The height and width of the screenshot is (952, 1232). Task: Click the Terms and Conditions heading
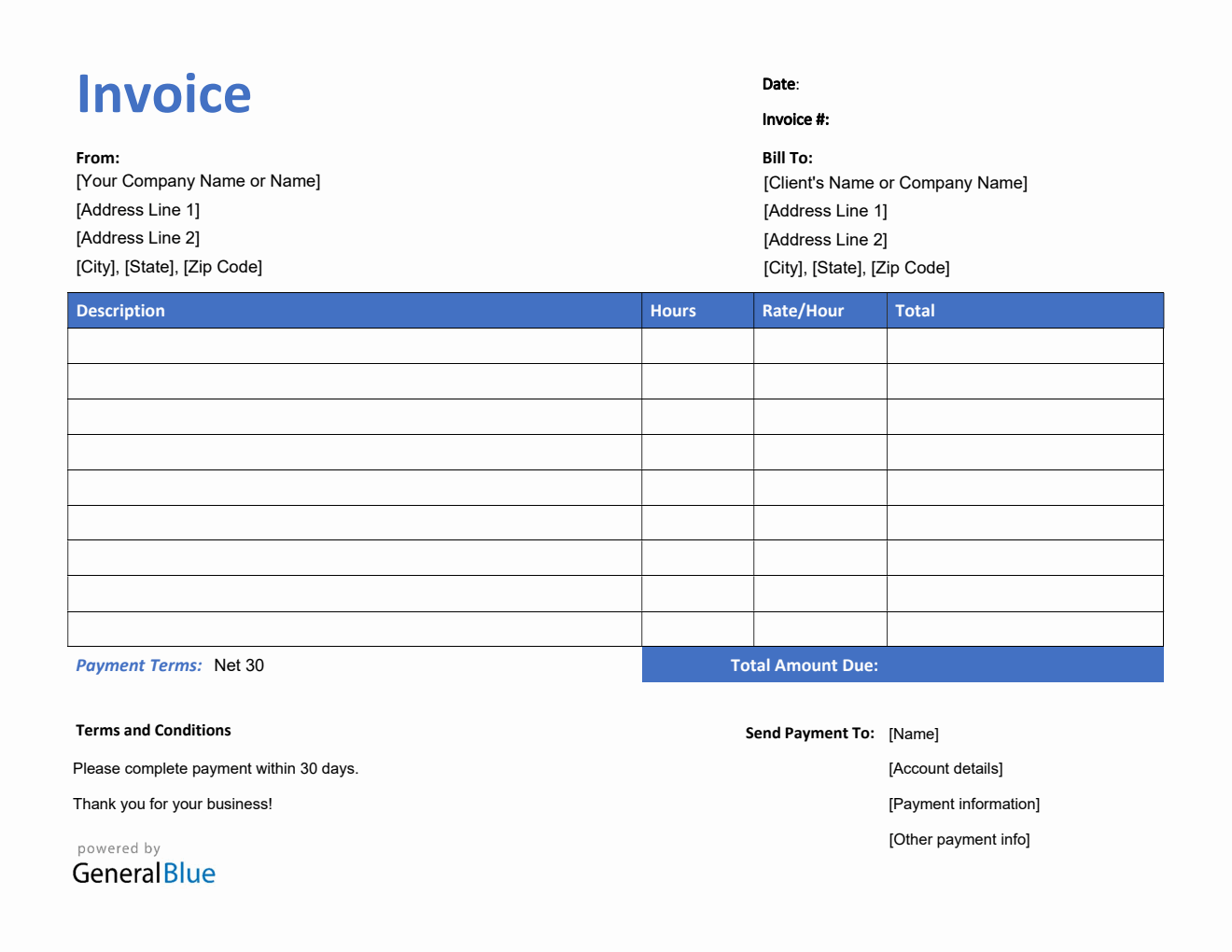coord(153,730)
